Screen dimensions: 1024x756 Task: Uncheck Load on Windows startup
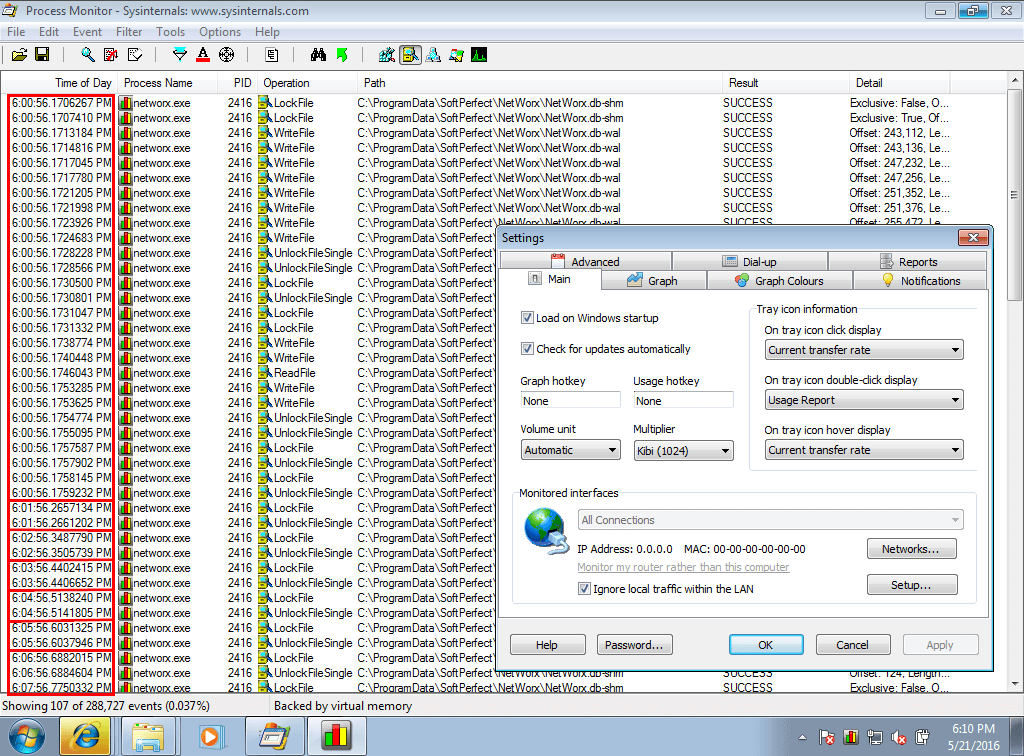(527, 318)
